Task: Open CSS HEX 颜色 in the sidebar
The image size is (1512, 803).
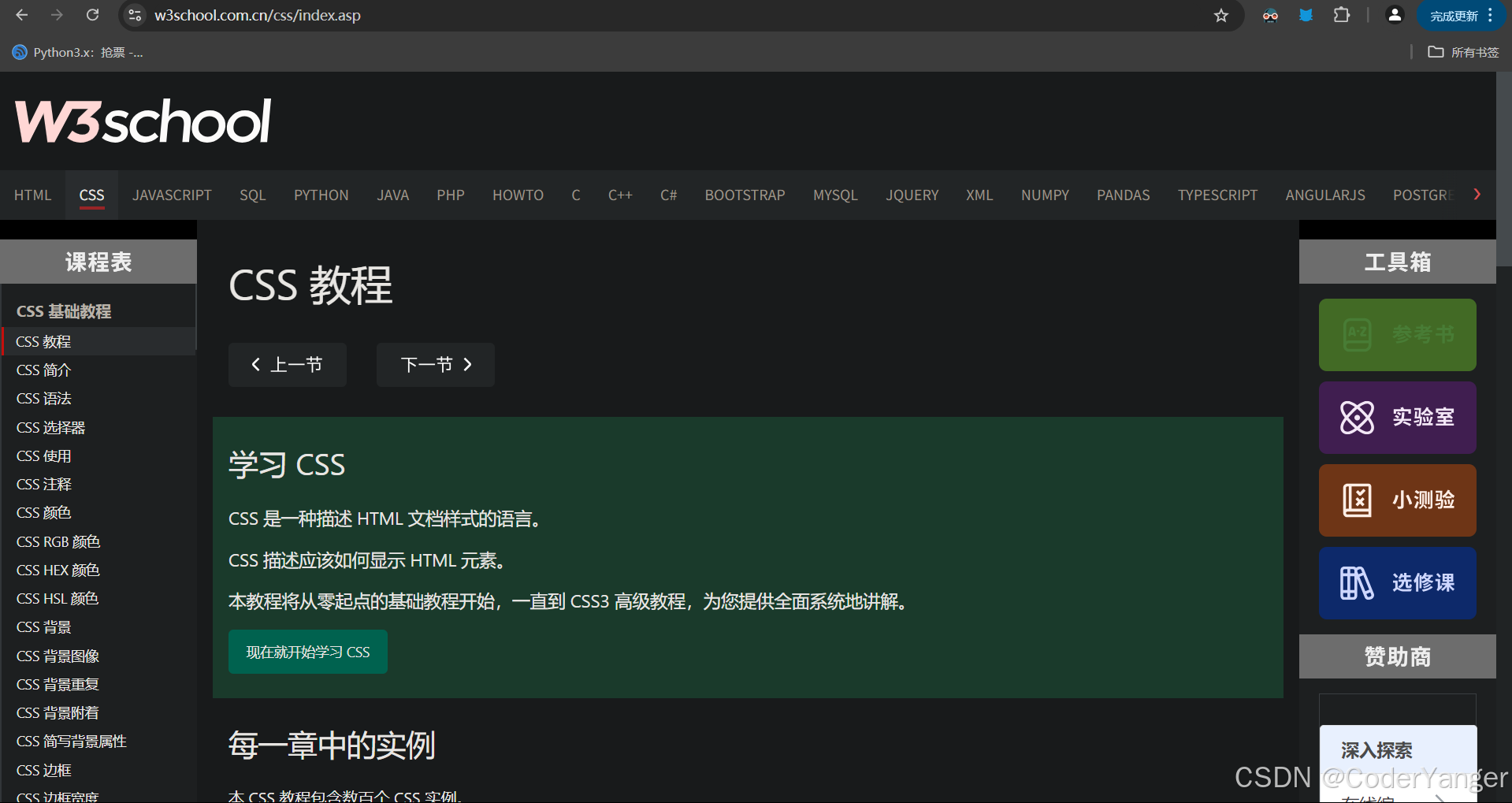Action: (x=98, y=570)
